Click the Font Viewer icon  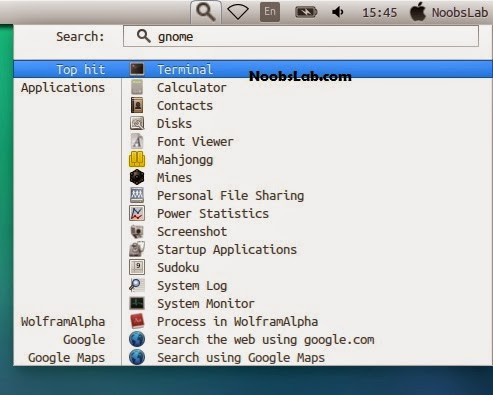pyautogui.click(x=137, y=141)
